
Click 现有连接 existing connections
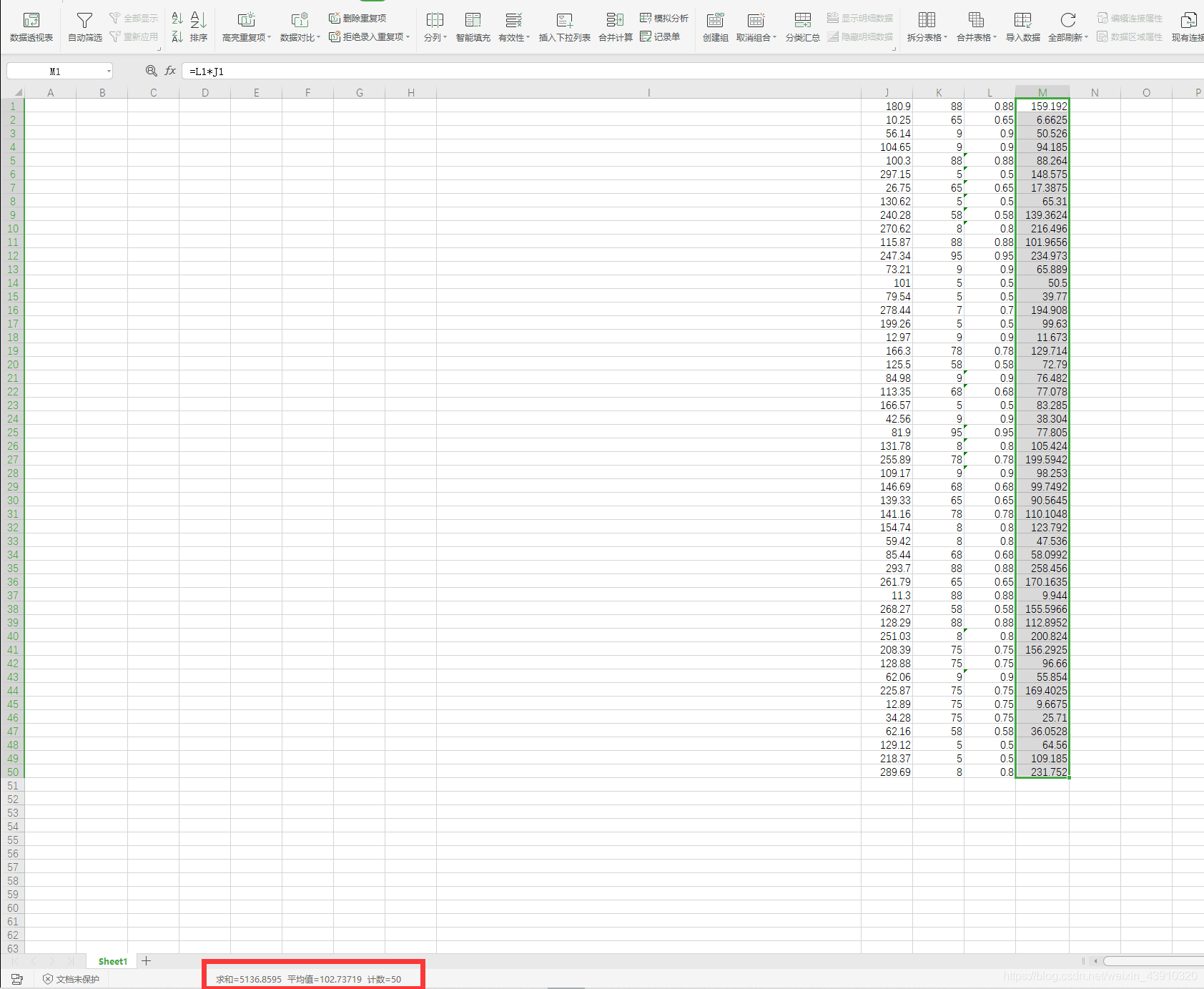coord(1188,26)
